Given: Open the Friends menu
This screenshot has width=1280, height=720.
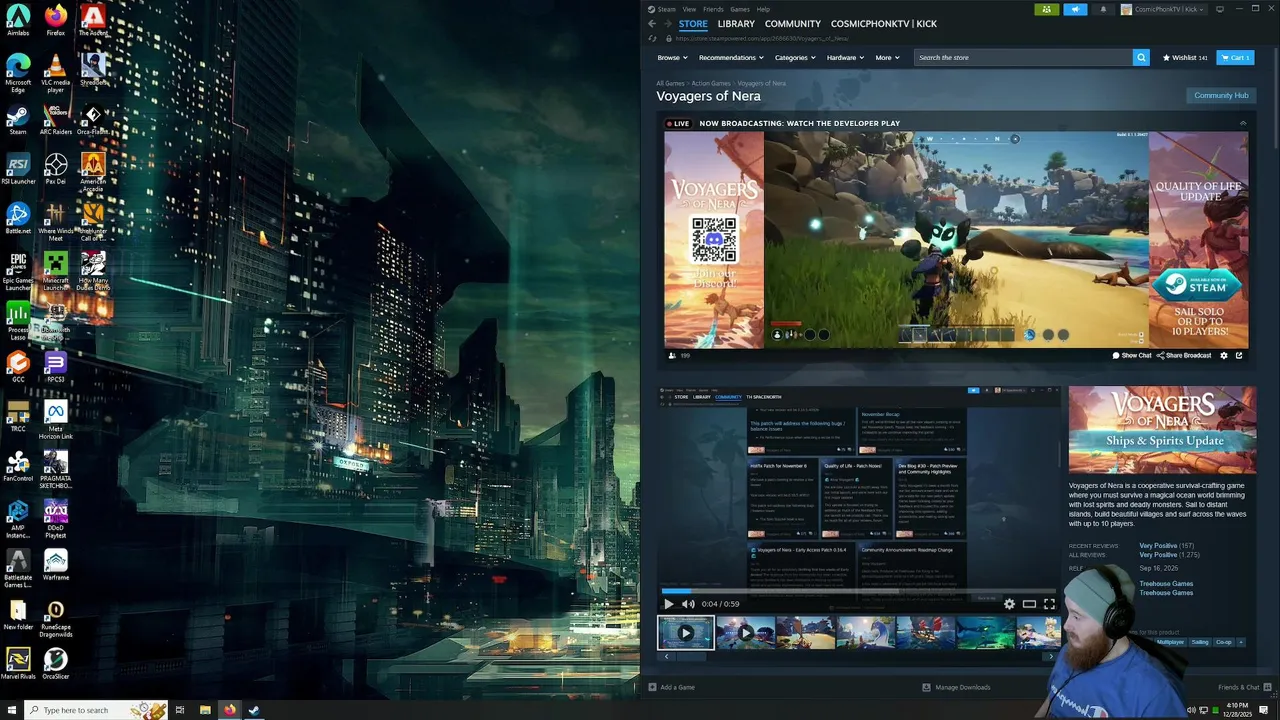Looking at the screenshot, I should (713, 9).
